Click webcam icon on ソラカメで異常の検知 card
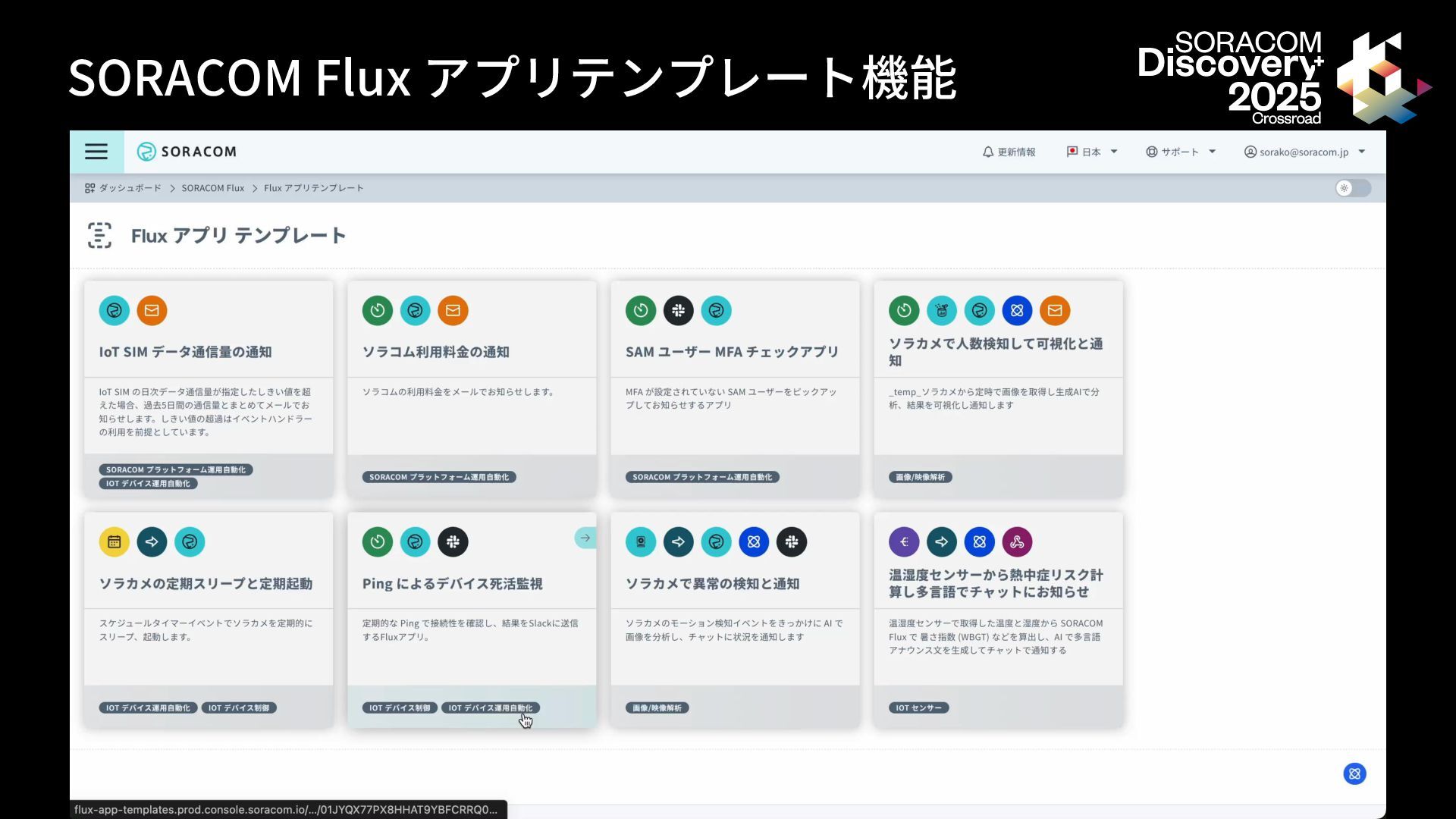 point(641,541)
